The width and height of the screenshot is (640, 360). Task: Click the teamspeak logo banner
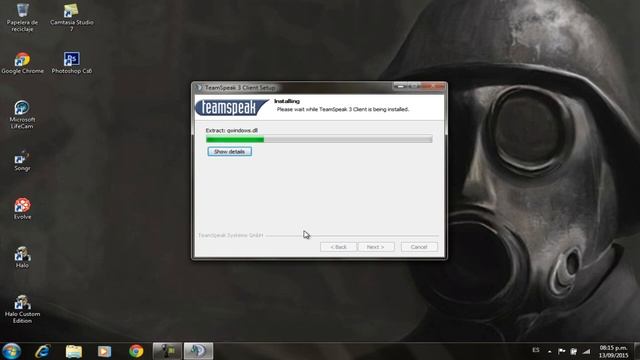tap(231, 107)
